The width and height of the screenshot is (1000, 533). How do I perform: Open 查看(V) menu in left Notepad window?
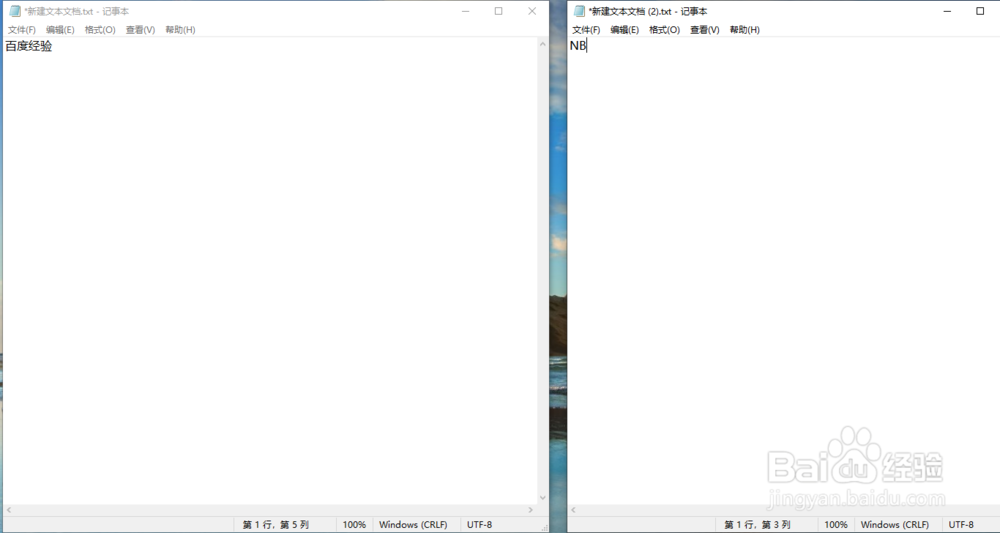tap(140, 30)
